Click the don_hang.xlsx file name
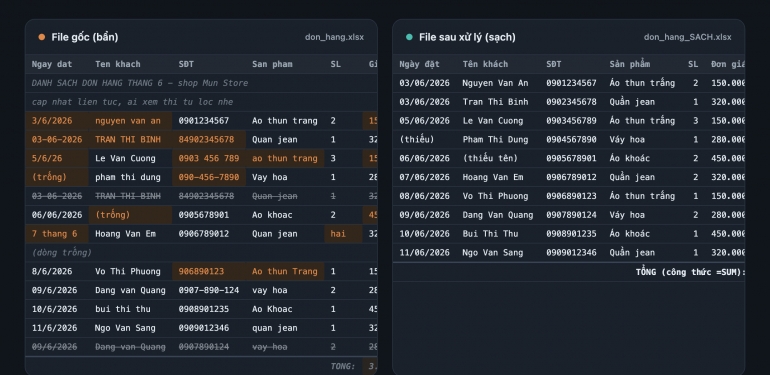Image resolution: width=770 pixels, height=375 pixels. [334, 37]
